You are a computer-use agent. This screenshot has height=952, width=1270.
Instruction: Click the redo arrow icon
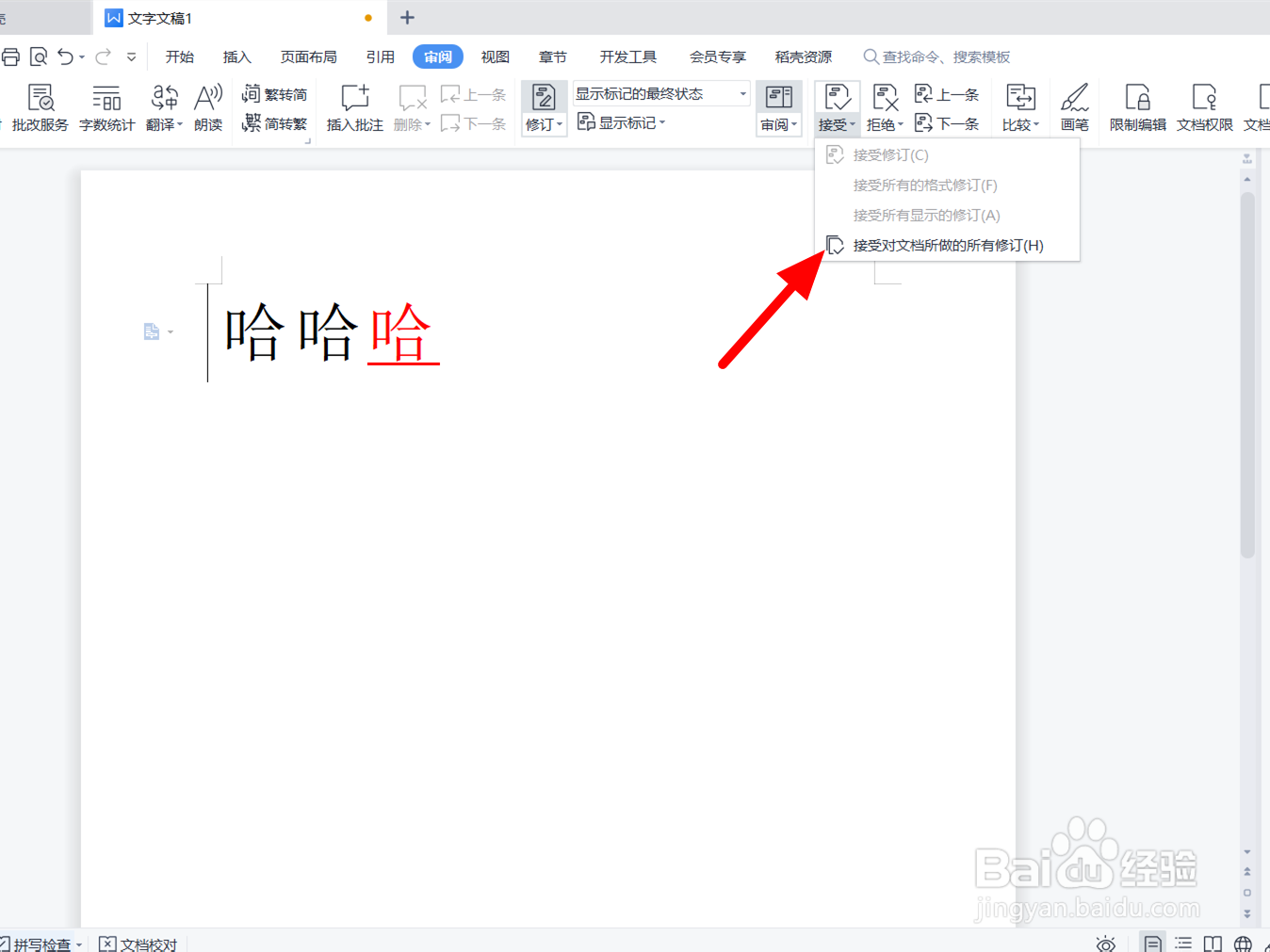(103, 57)
